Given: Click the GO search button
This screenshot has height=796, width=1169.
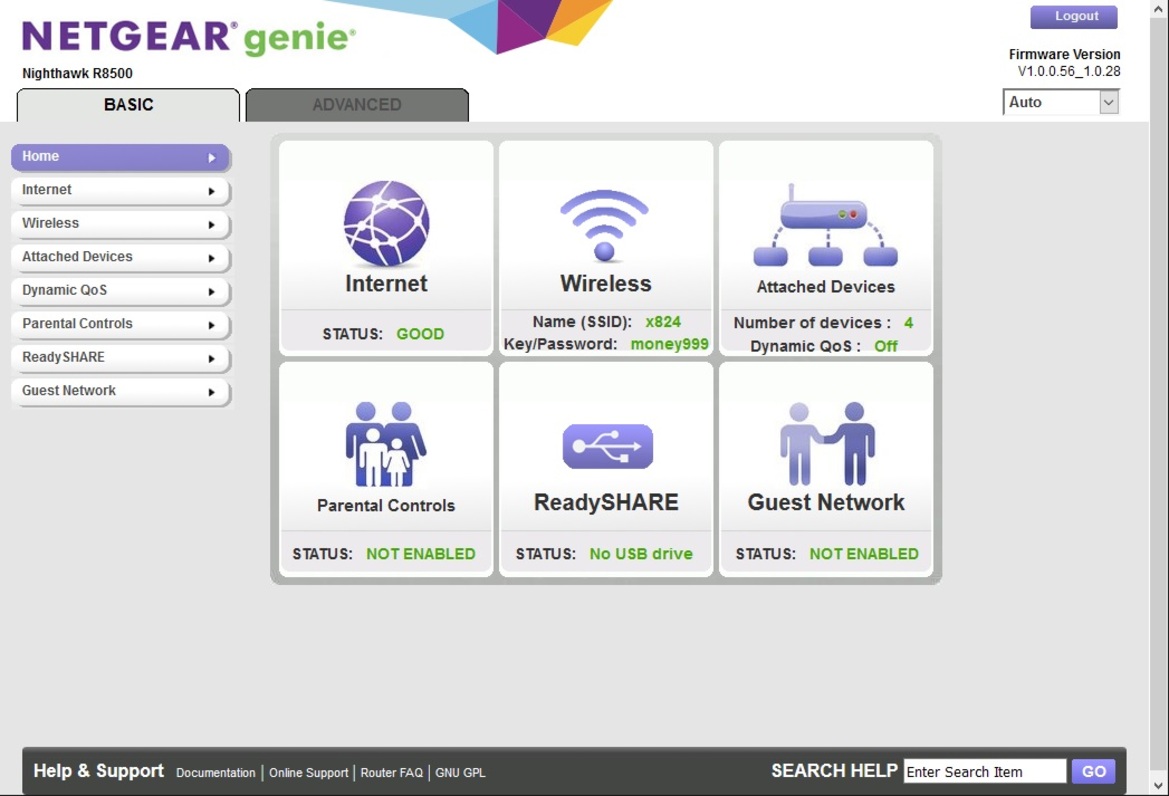Looking at the screenshot, I should (x=1094, y=771).
